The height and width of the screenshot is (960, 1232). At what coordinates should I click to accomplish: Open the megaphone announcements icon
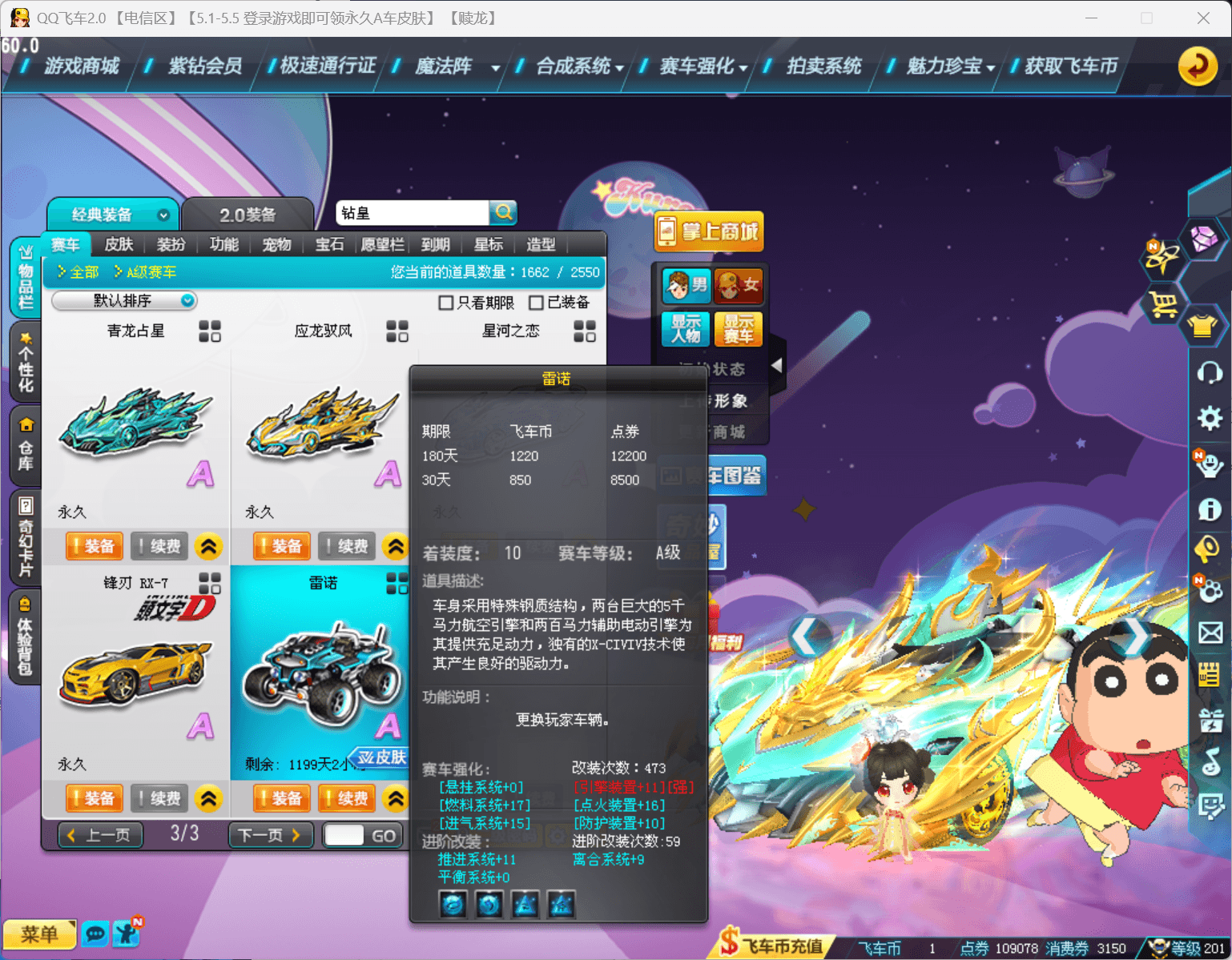tap(1208, 548)
